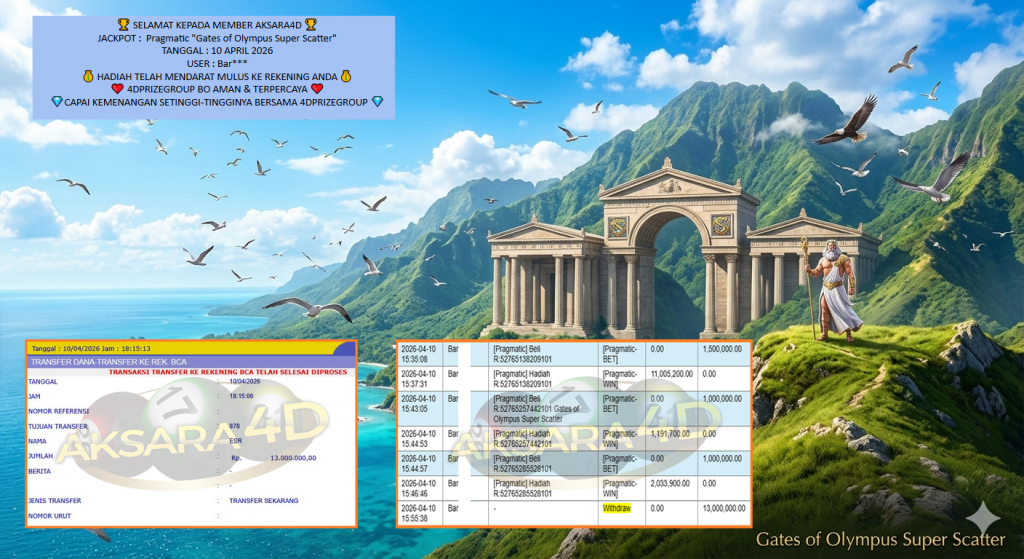Click timestamp 2026-04-10 15:37:31 in table
Image resolution: width=1024 pixels, height=559 pixels.
coord(419,379)
